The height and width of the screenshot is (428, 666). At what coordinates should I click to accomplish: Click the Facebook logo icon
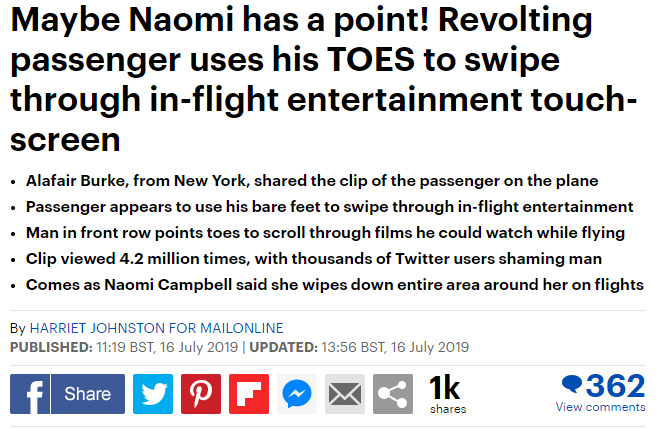[30, 394]
